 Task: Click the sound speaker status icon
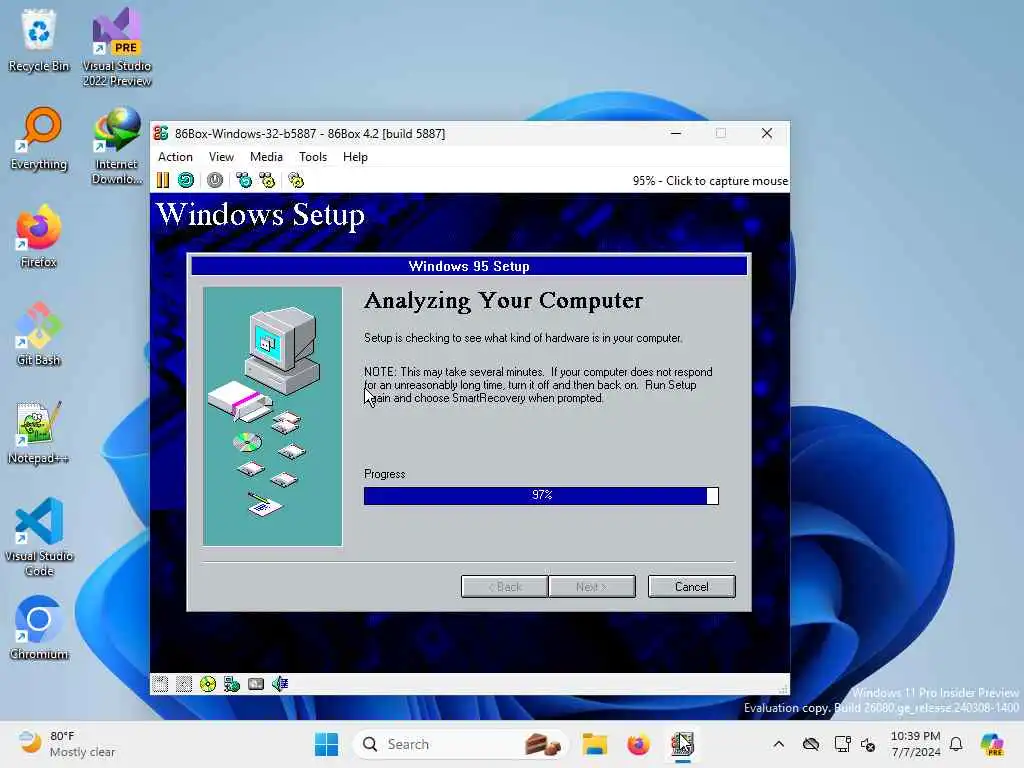point(280,684)
